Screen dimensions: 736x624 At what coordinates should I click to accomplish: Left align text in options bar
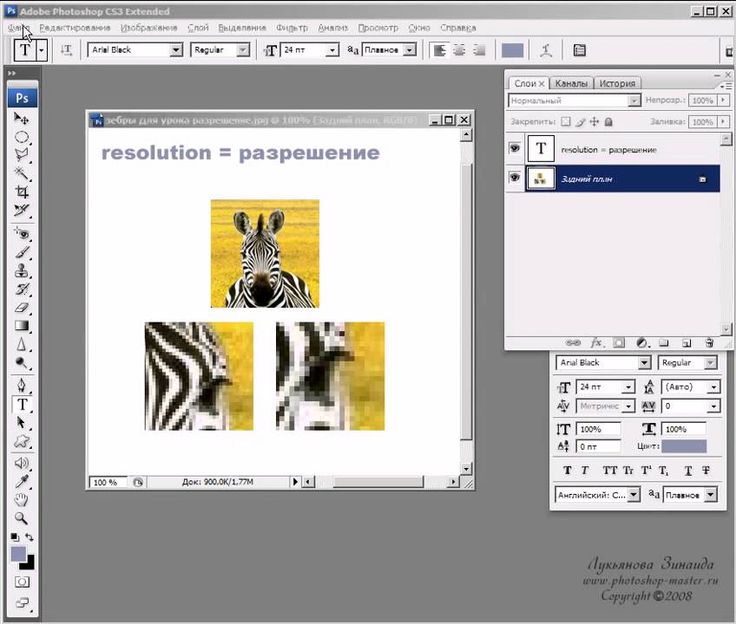pyautogui.click(x=439, y=50)
